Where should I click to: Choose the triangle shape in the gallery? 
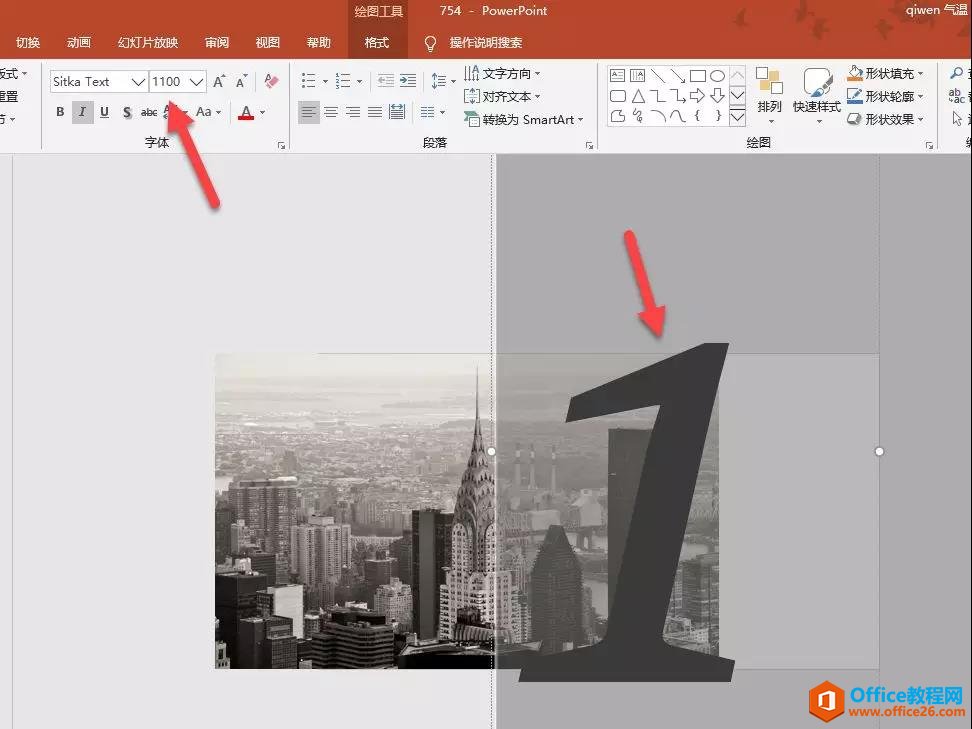[x=637, y=96]
